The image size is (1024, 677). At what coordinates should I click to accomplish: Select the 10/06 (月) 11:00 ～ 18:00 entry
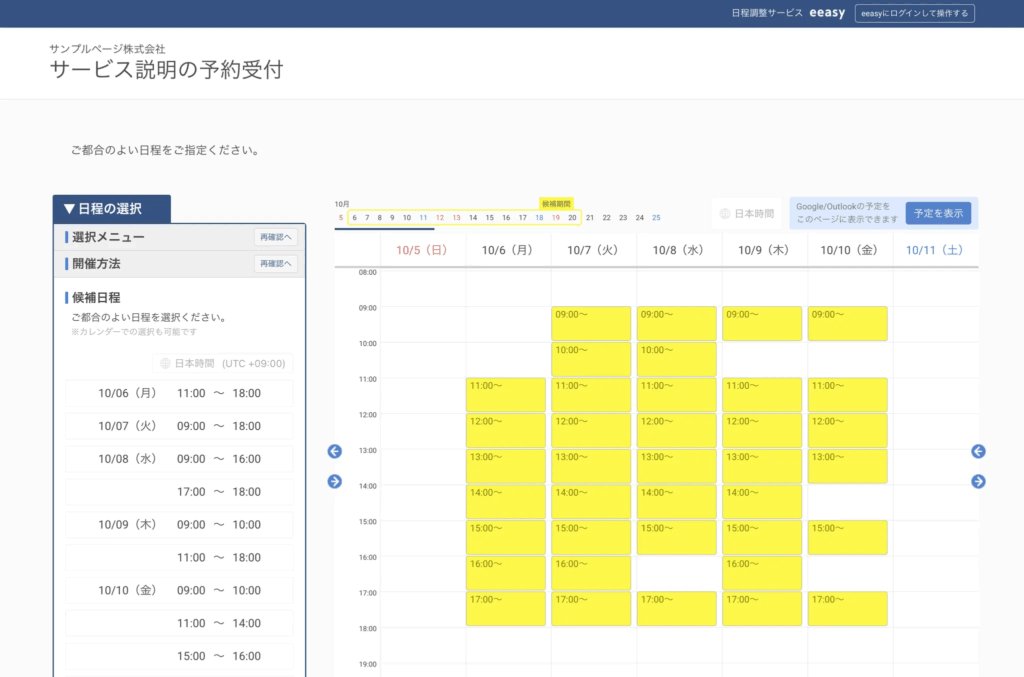(x=179, y=393)
